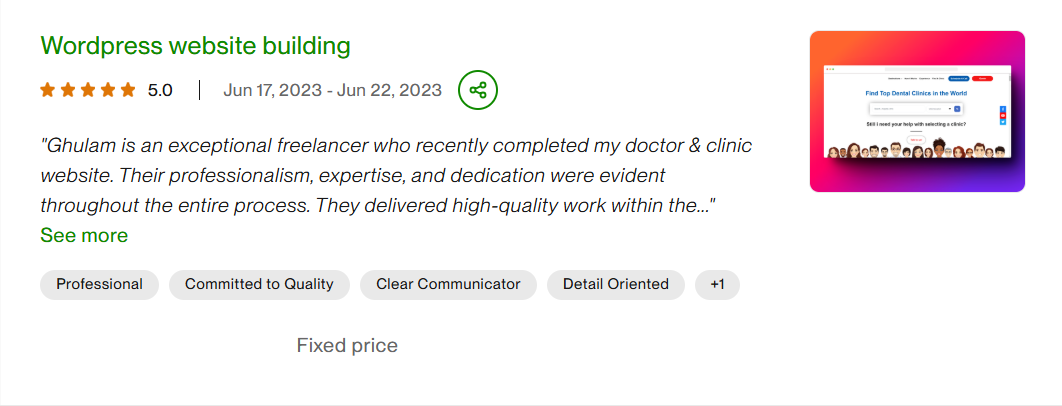Click the second orange rating star
Image resolution: width=1062 pixels, height=406 pixels.
coord(67,90)
